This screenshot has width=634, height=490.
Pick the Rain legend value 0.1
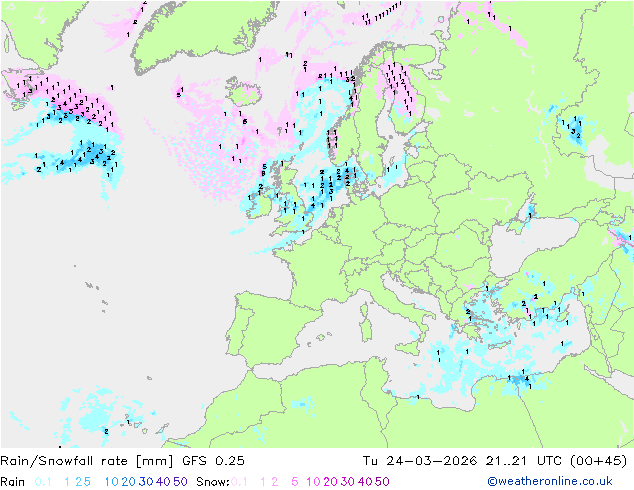coord(43,482)
